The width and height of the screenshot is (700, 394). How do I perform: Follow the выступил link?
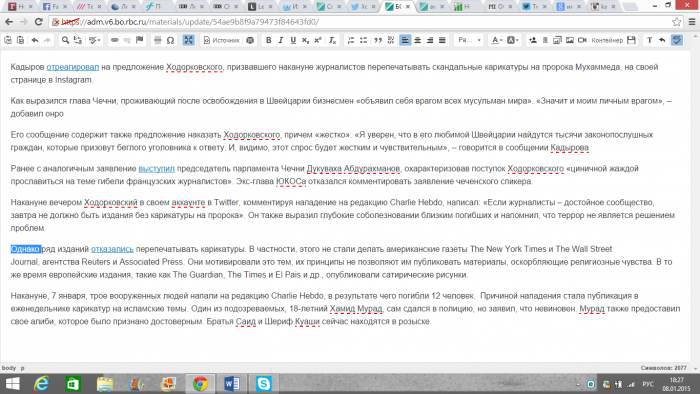tap(156, 169)
